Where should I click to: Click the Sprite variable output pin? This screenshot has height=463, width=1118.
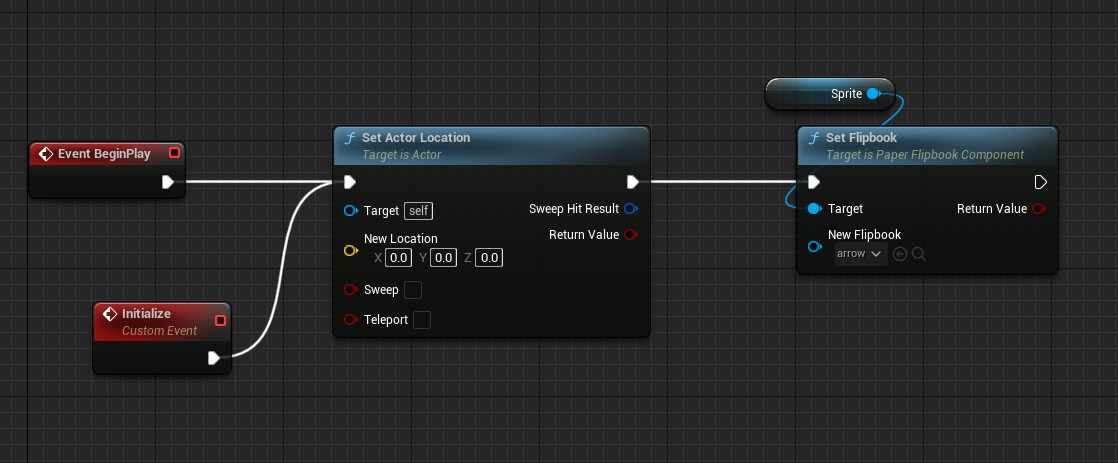[x=873, y=94]
